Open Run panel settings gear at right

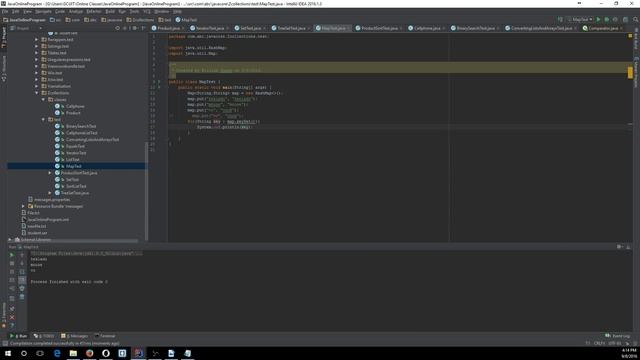point(620,247)
